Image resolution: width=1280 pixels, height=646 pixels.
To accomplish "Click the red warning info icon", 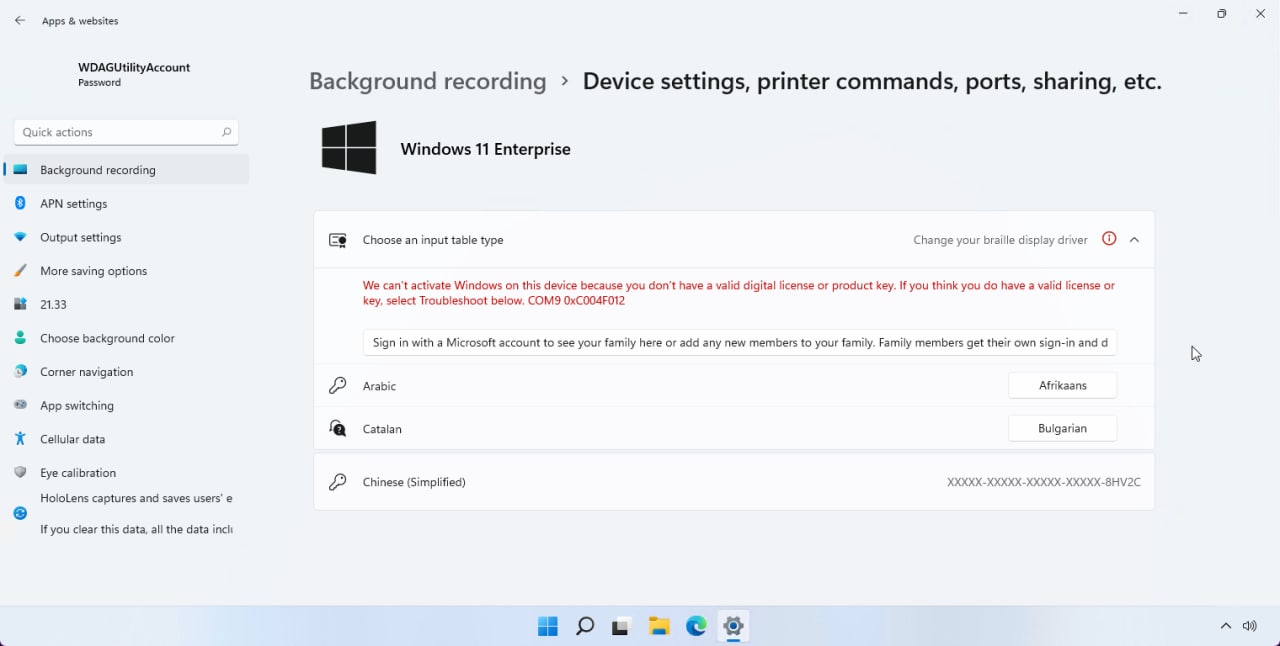I will click(x=1109, y=239).
